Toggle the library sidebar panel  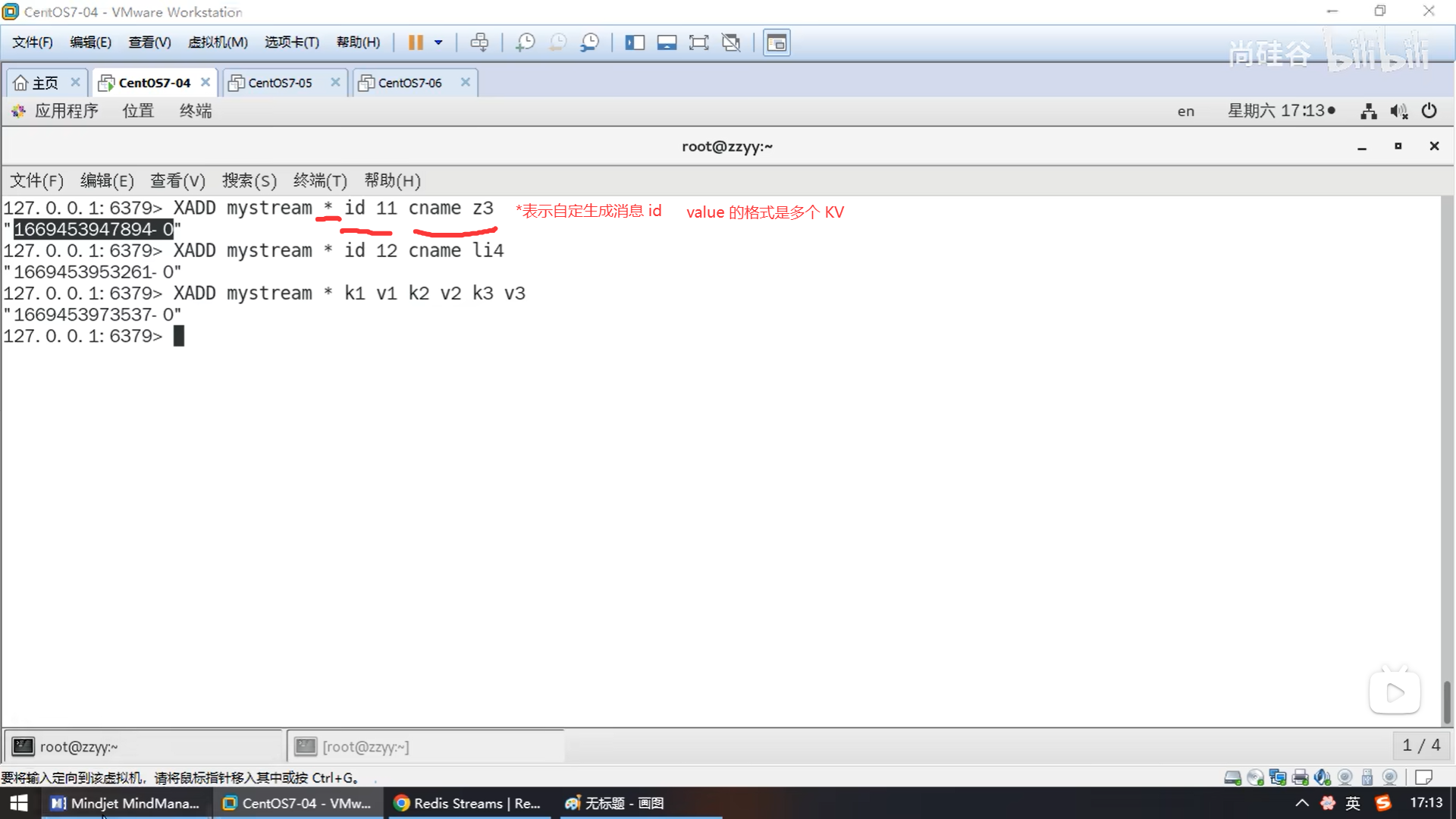[635, 42]
